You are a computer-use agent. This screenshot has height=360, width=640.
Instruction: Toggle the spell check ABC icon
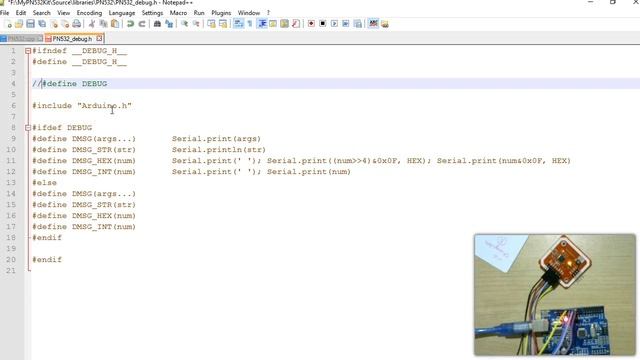pyautogui.click(x=373, y=24)
